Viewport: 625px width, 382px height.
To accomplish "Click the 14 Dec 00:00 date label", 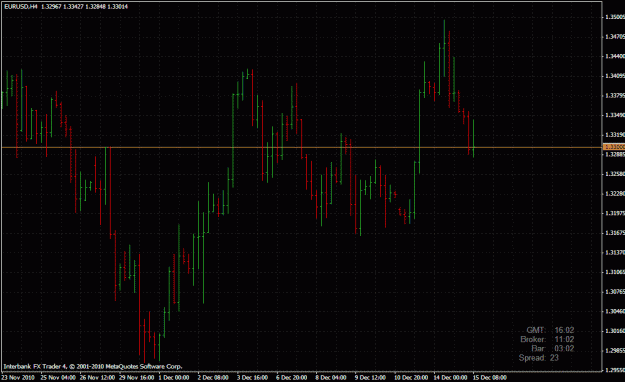I will 450,377.
